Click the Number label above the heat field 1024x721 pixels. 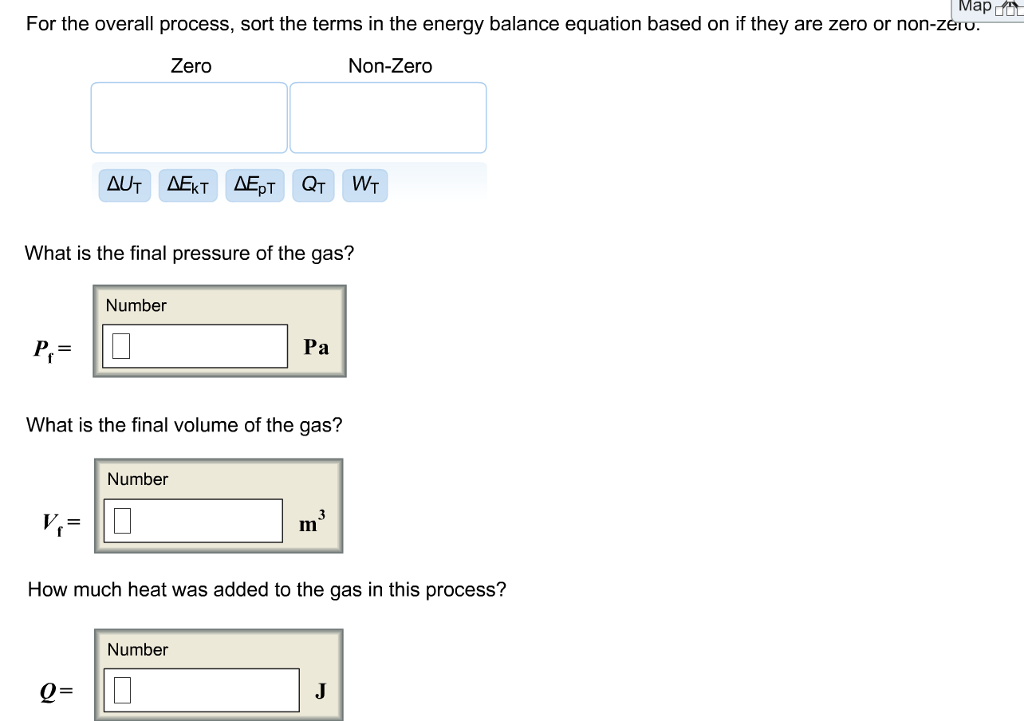pyautogui.click(x=138, y=649)
